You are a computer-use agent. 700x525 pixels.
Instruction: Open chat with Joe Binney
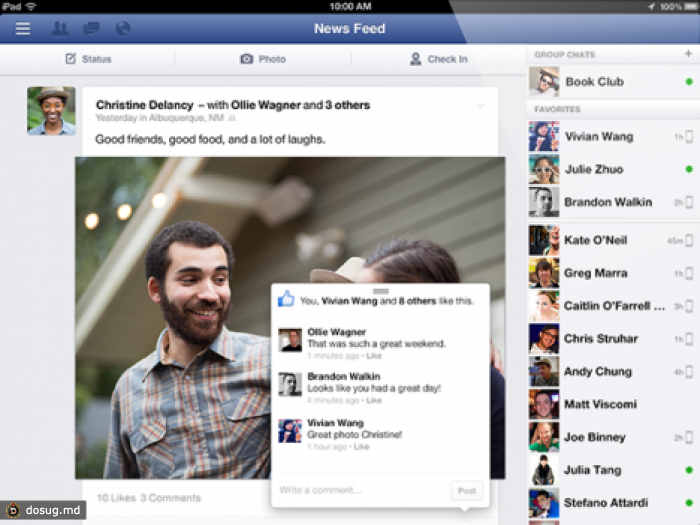coord(612,437)
